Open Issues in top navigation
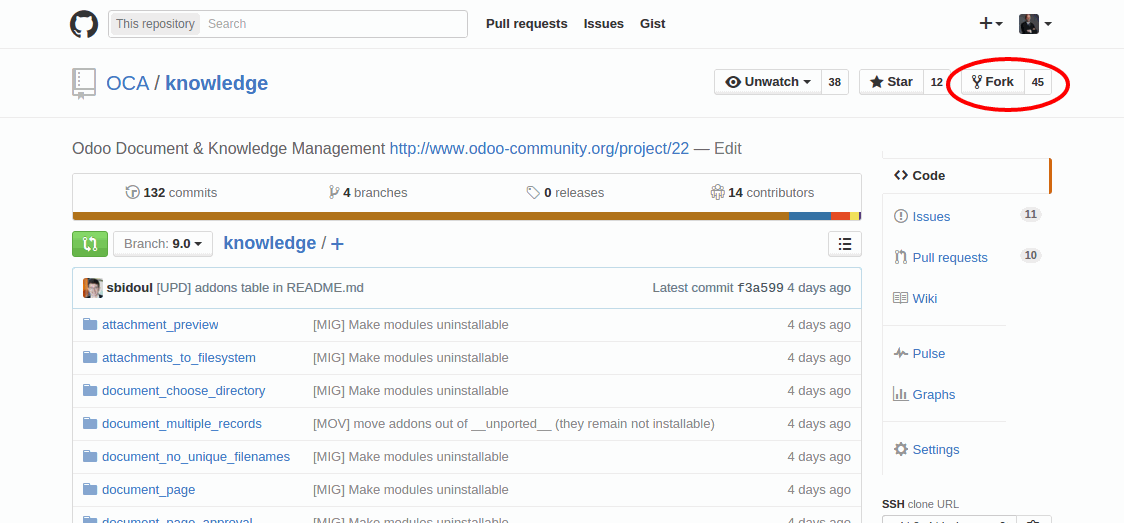Viewport: 1124px width, 523px height. click(604, 24)
